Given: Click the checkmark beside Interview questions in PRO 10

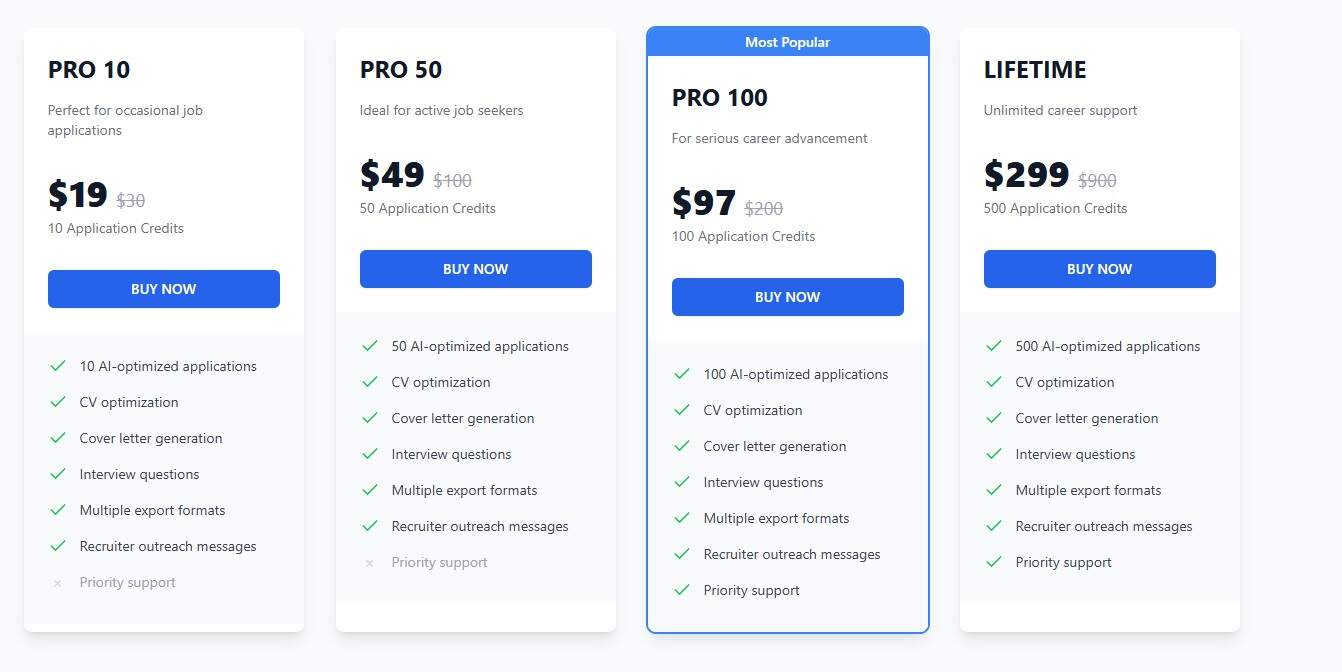Looking at the screenshot, I should [58, 474].
